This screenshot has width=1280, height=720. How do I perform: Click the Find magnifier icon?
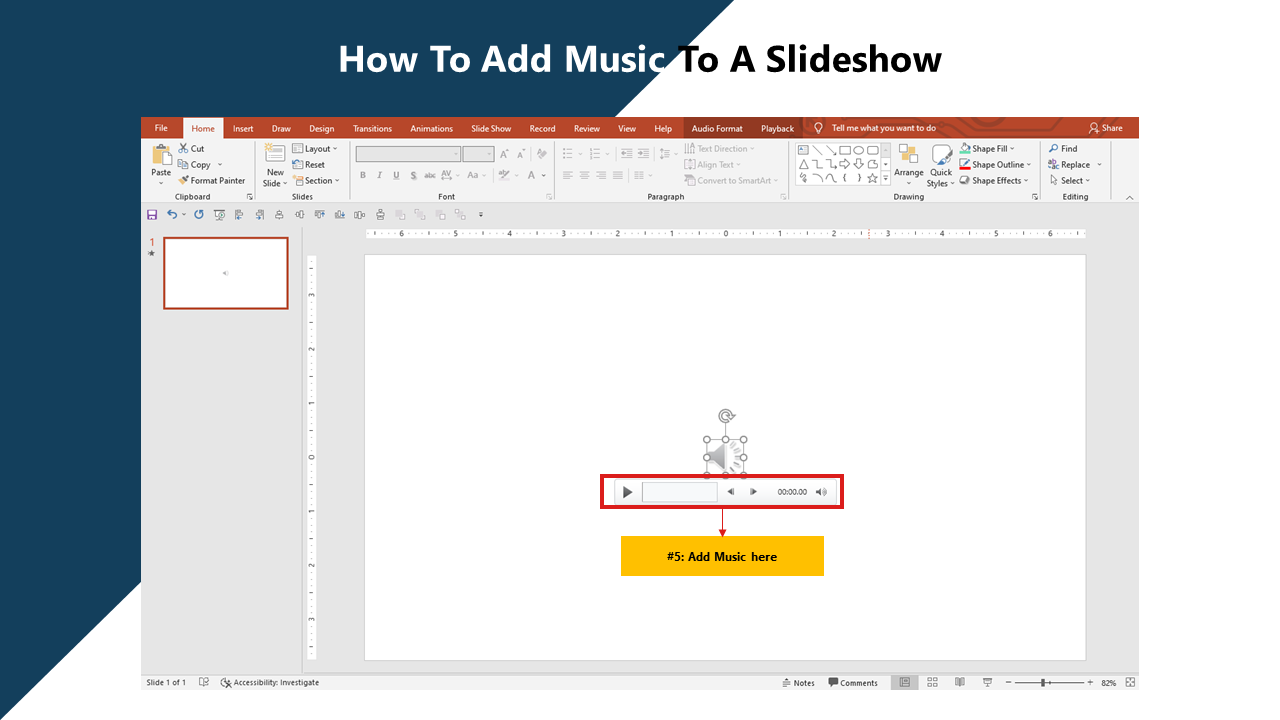[1054, 149]
